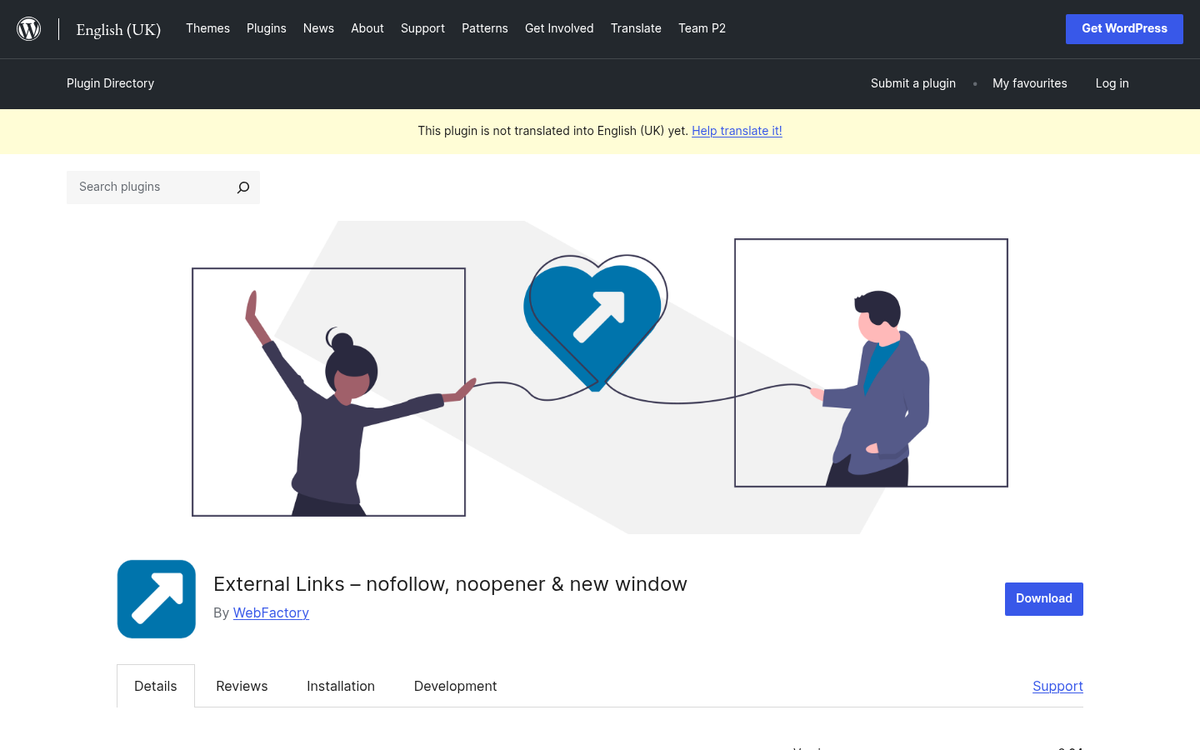
Task: Click the English (UK) locale label
Action: 118,29
